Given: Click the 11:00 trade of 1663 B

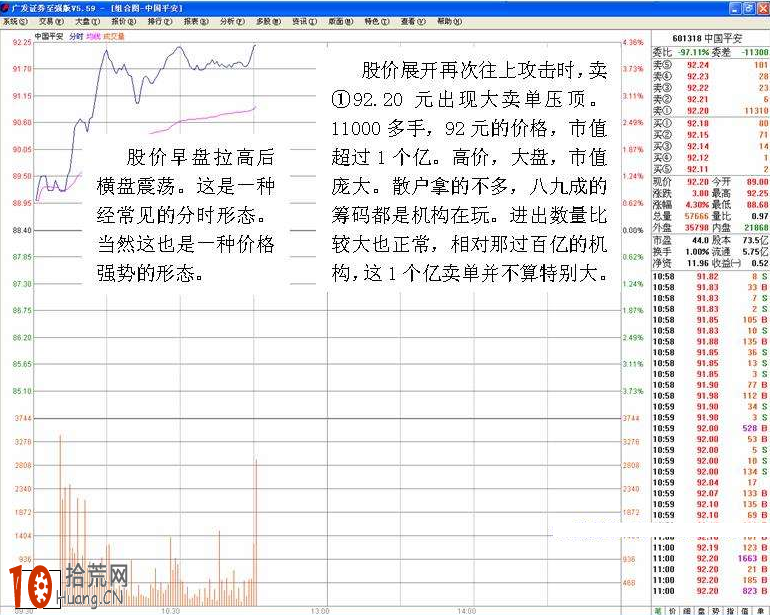Looking at the screenshot, I should click(711, 559).
